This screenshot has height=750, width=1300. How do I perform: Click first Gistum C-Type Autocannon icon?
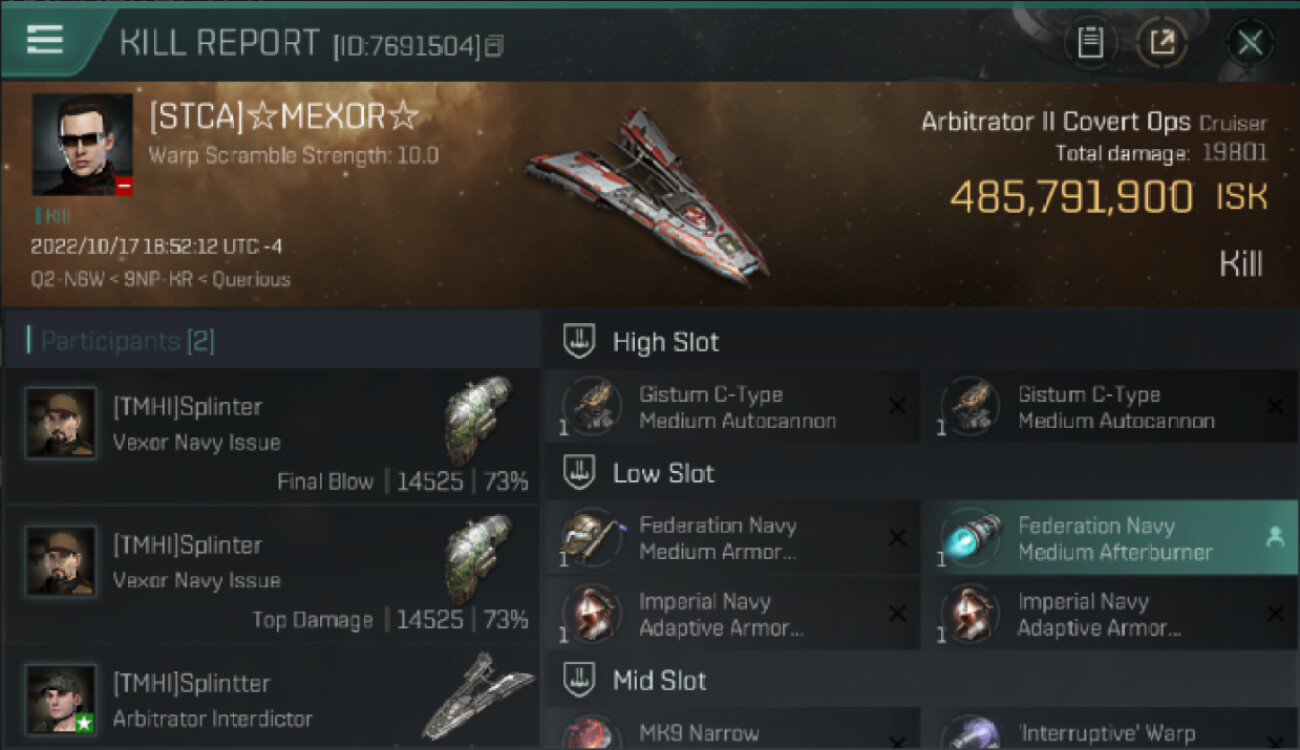point(592,407)
